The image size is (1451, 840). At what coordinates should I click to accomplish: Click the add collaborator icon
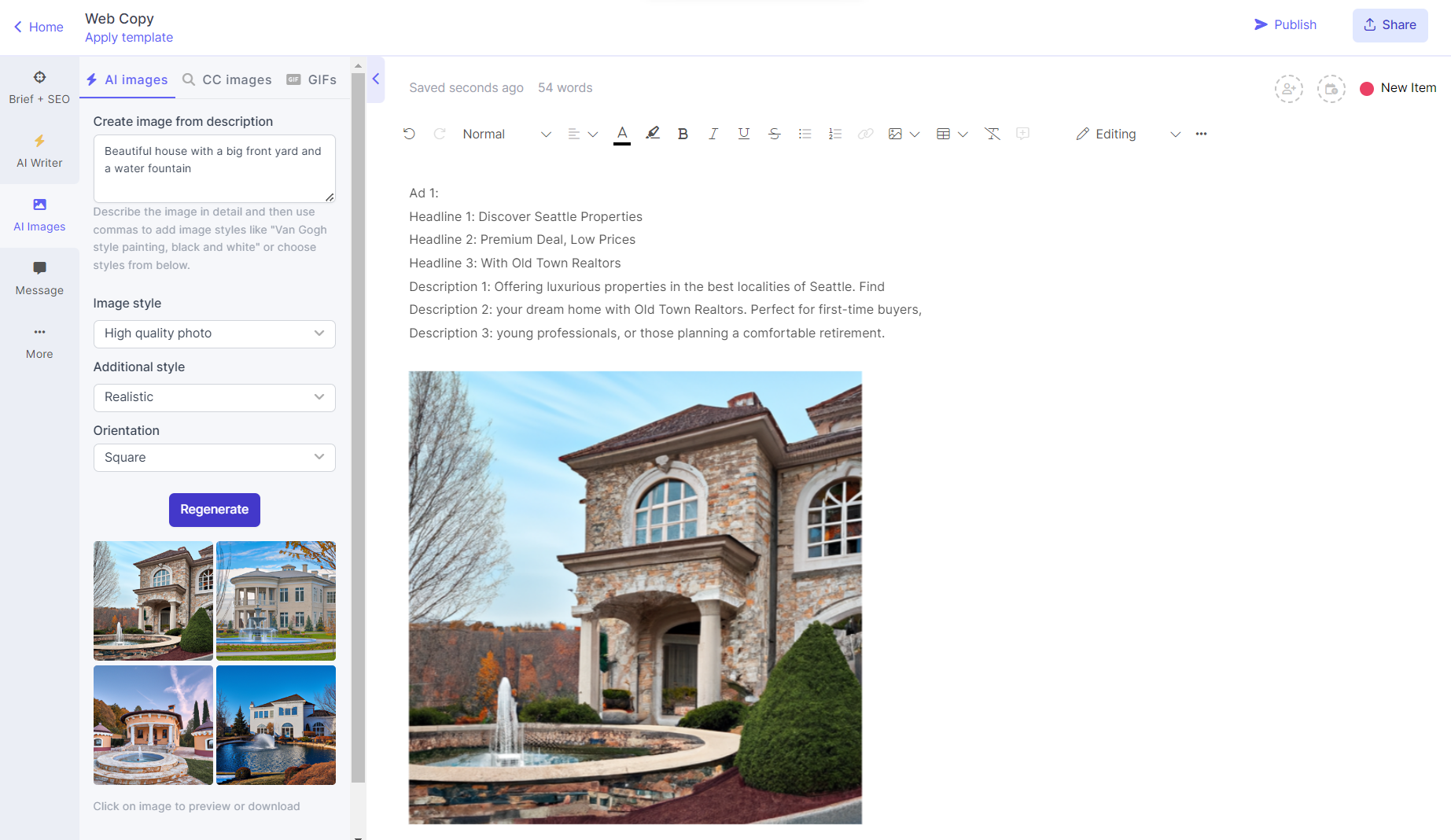click(1289, 89)
